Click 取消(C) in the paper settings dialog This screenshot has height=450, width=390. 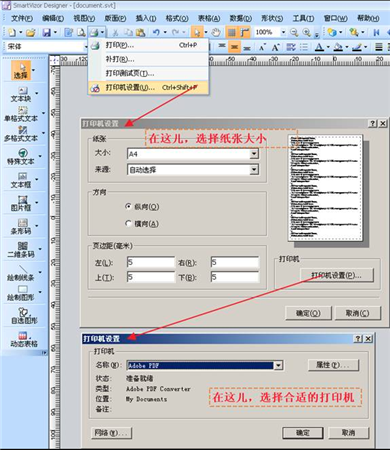(x=357, y=313)
